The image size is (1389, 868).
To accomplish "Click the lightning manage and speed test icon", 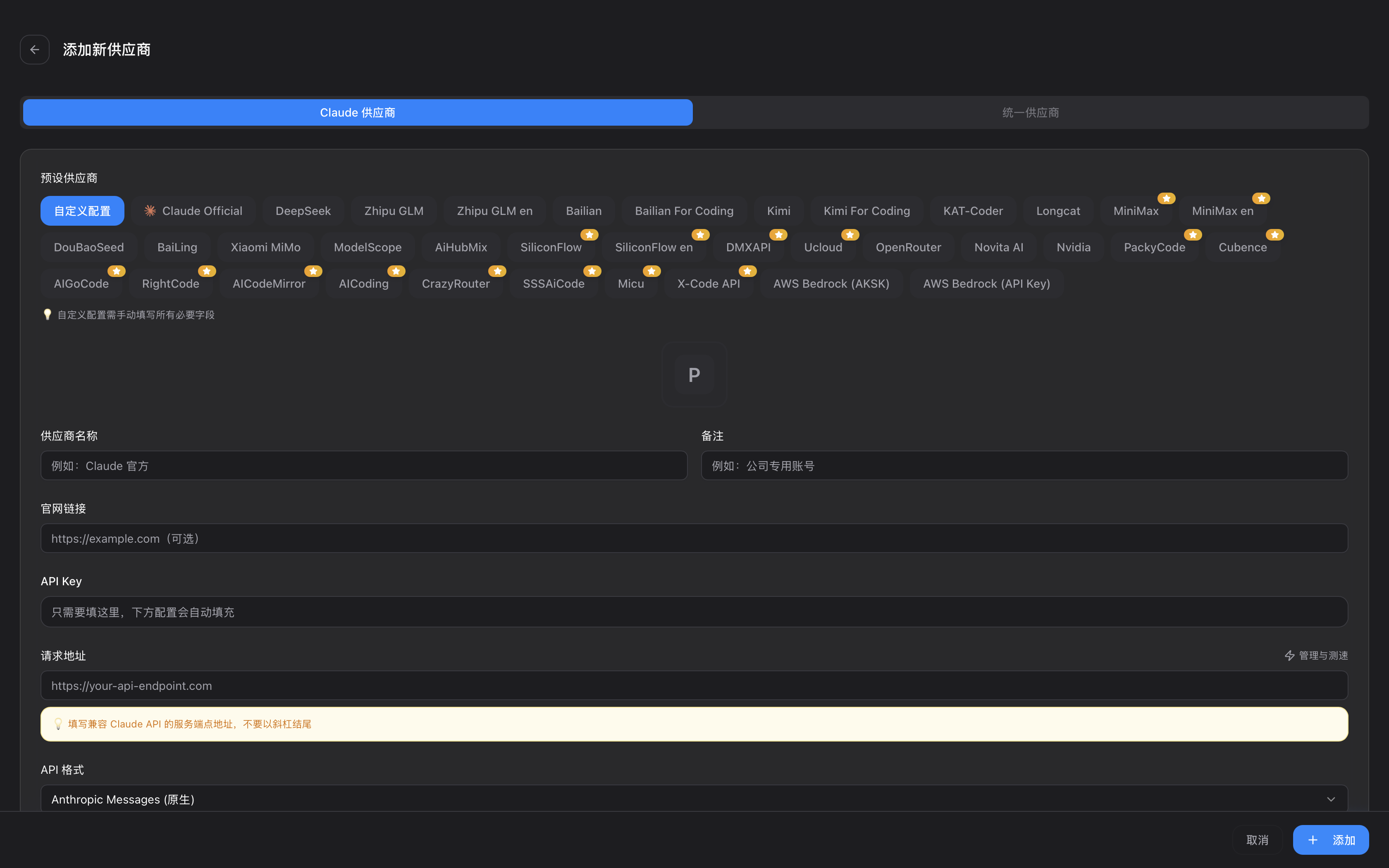I will (1289, 656).
